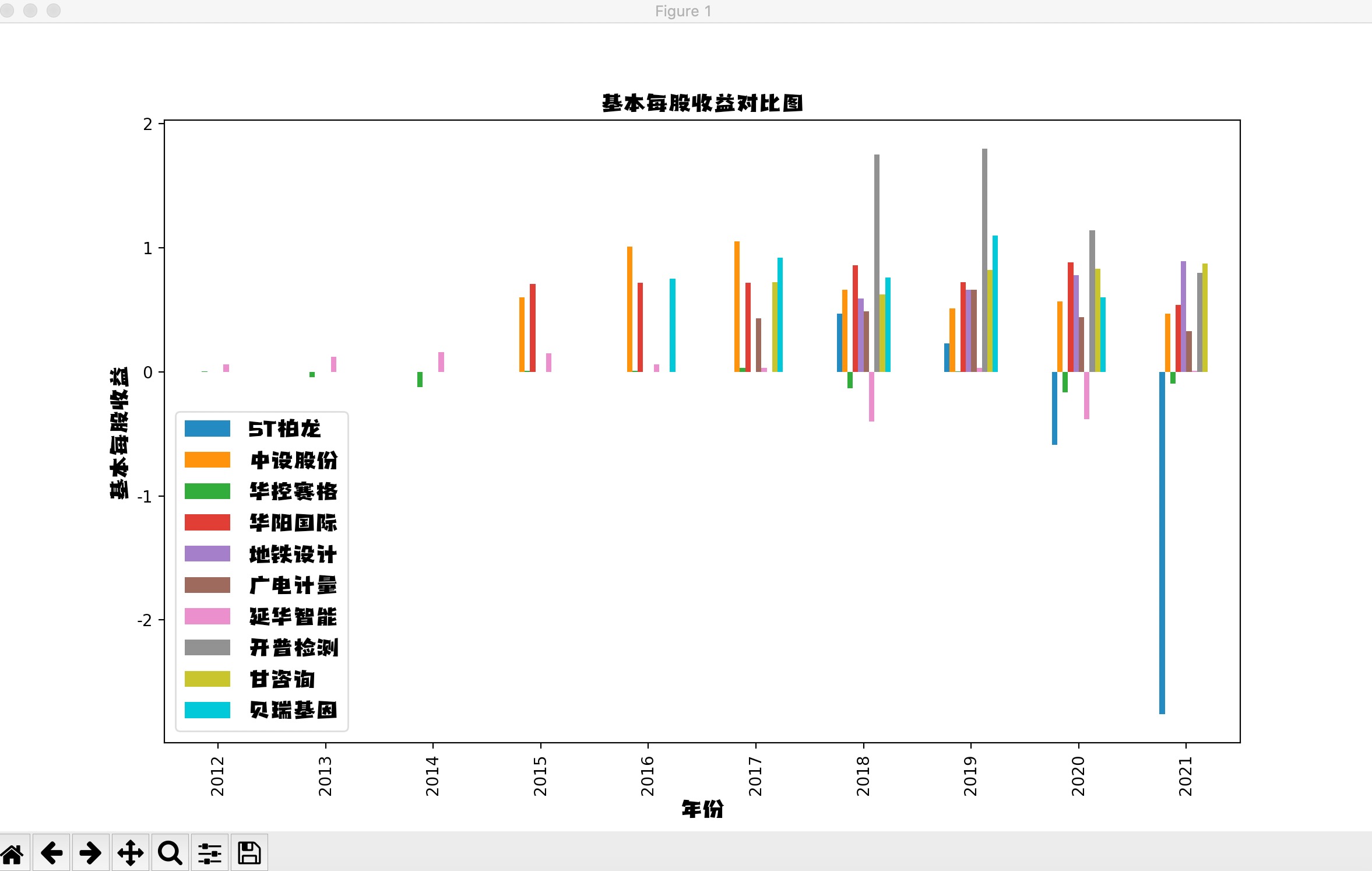Click the blue negative 2020 ST柏龙 bar

click(x=1054, y=408)
